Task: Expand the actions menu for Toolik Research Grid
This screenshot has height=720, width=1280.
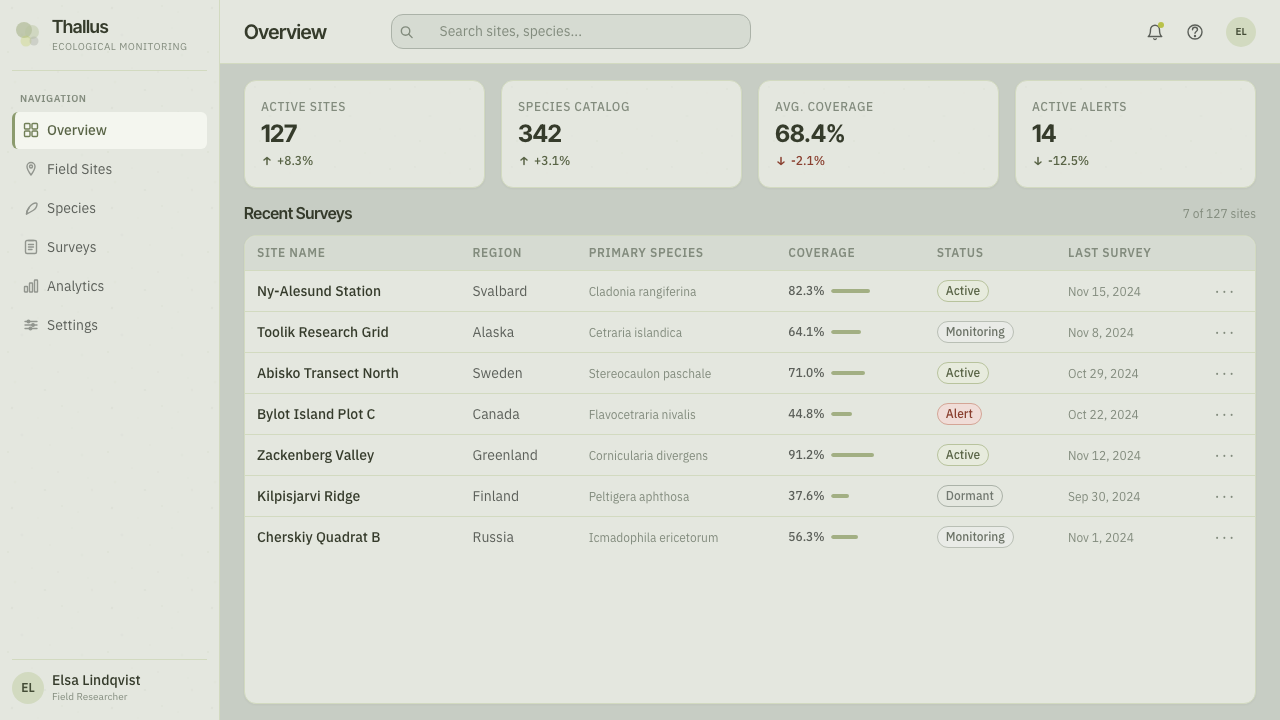Action: point(1225,332)
